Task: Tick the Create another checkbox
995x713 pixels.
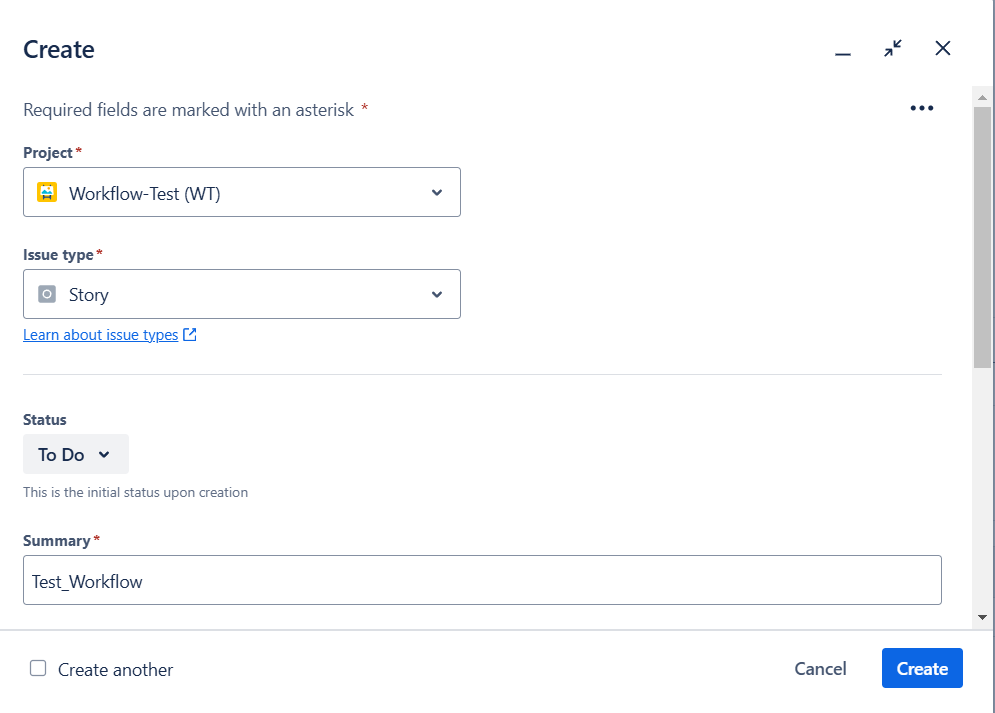Action: (x=38, y=669)
